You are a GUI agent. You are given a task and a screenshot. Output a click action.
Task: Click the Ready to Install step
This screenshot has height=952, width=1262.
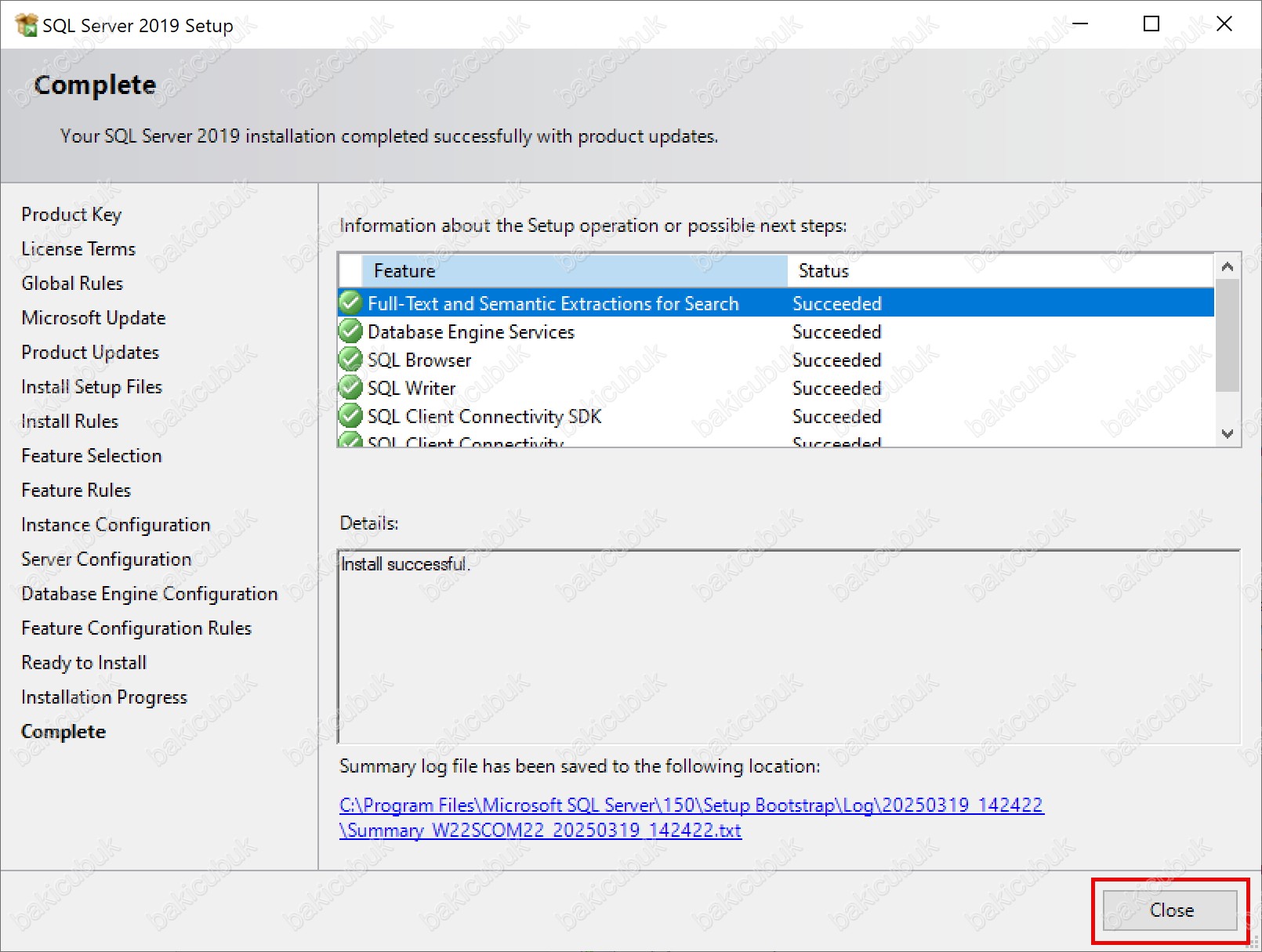pos(84,663)
